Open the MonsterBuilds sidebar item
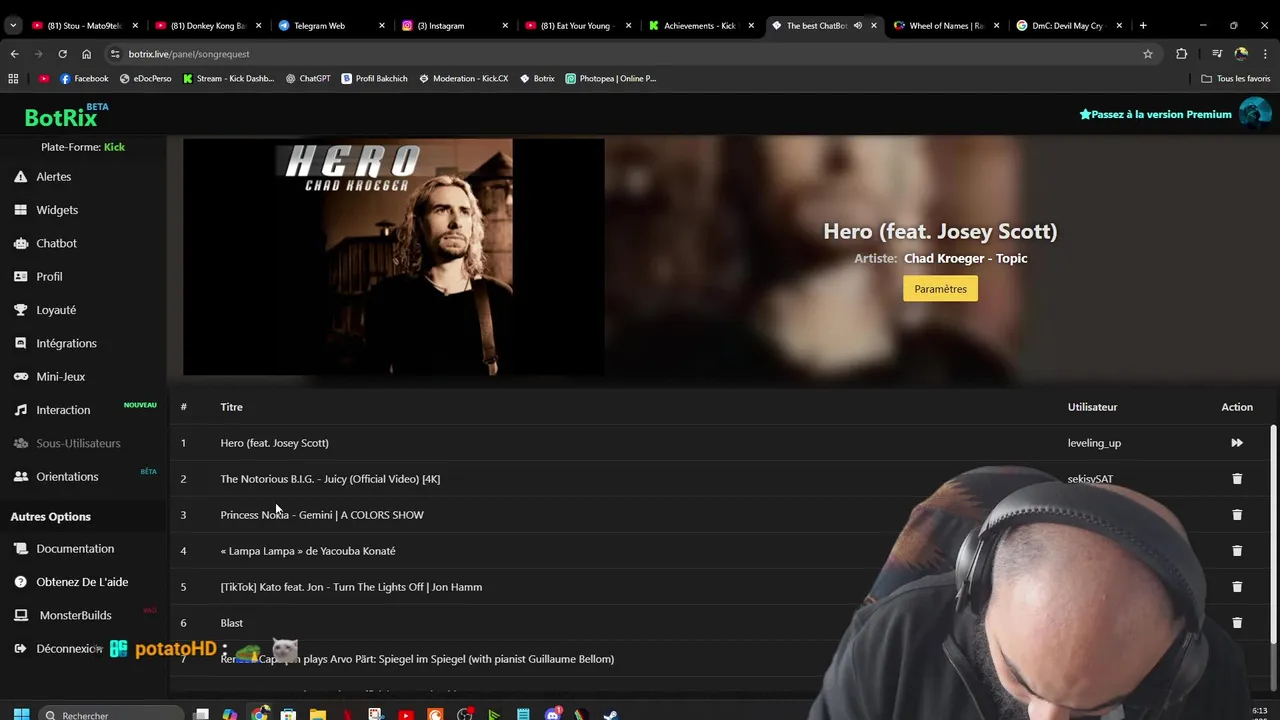The width and height of the screenshot is (1280, 720). pos(75,615)
